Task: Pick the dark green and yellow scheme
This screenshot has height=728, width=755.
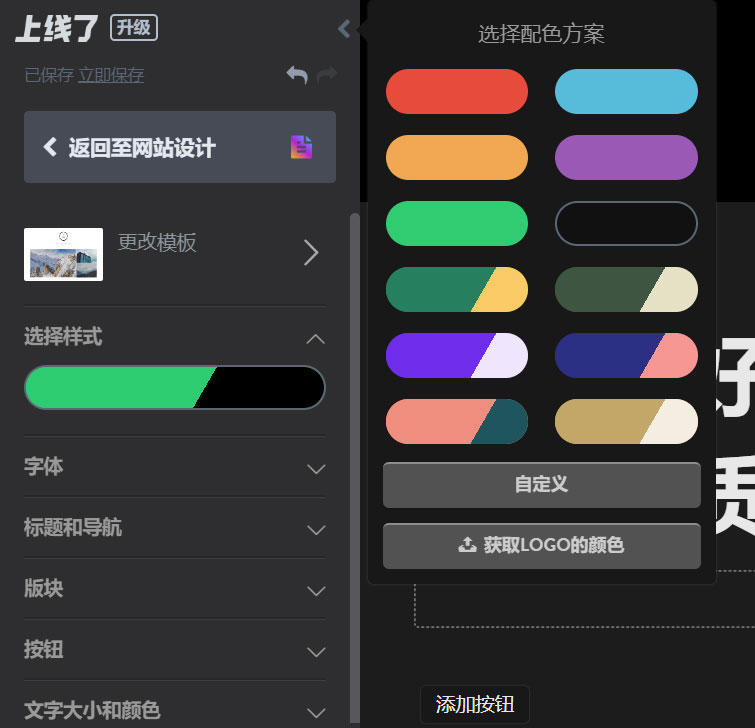Action: pyautogui.click(x=457, y=289)
